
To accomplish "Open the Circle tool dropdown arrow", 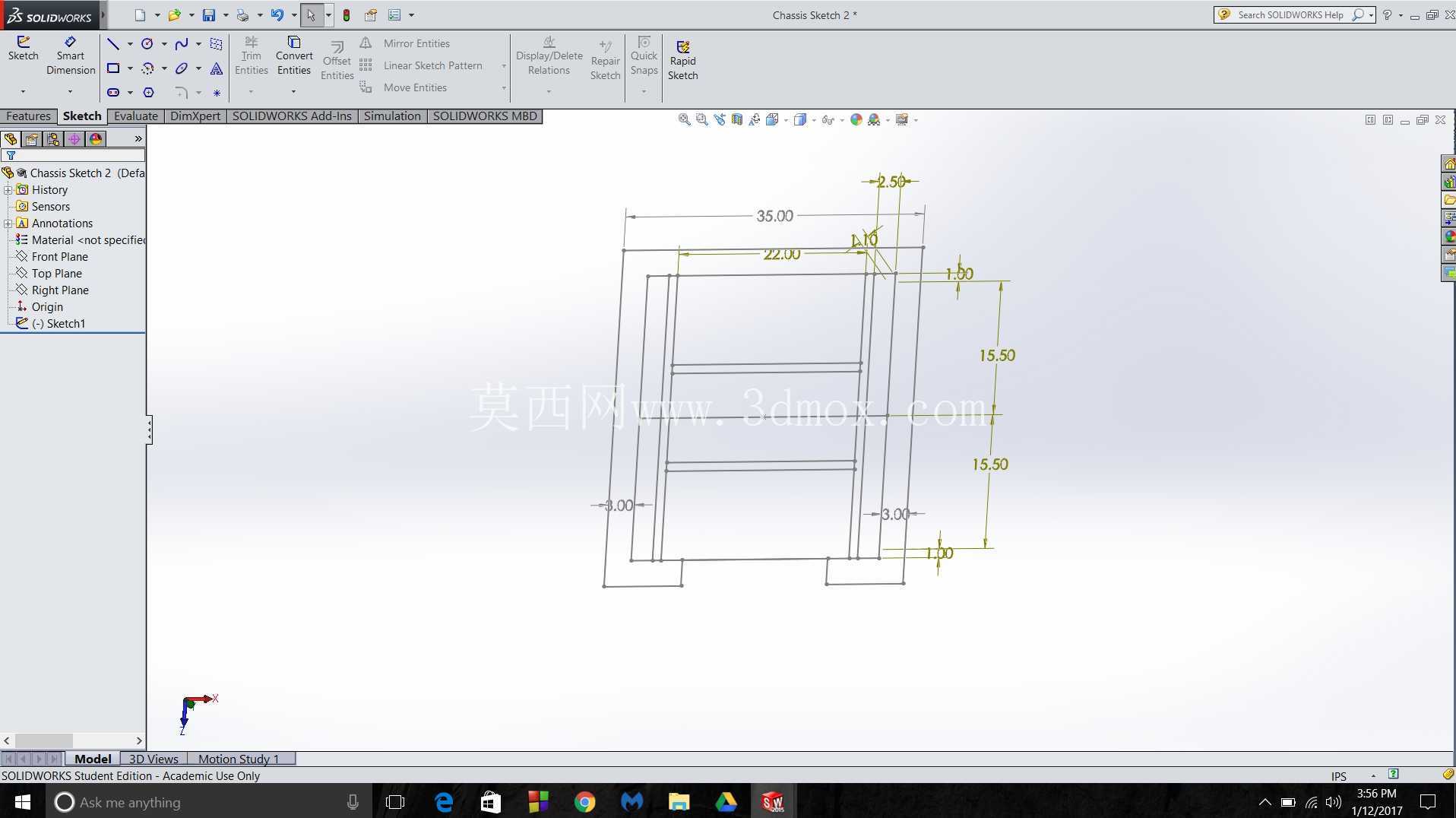I will tap(164, 44).
